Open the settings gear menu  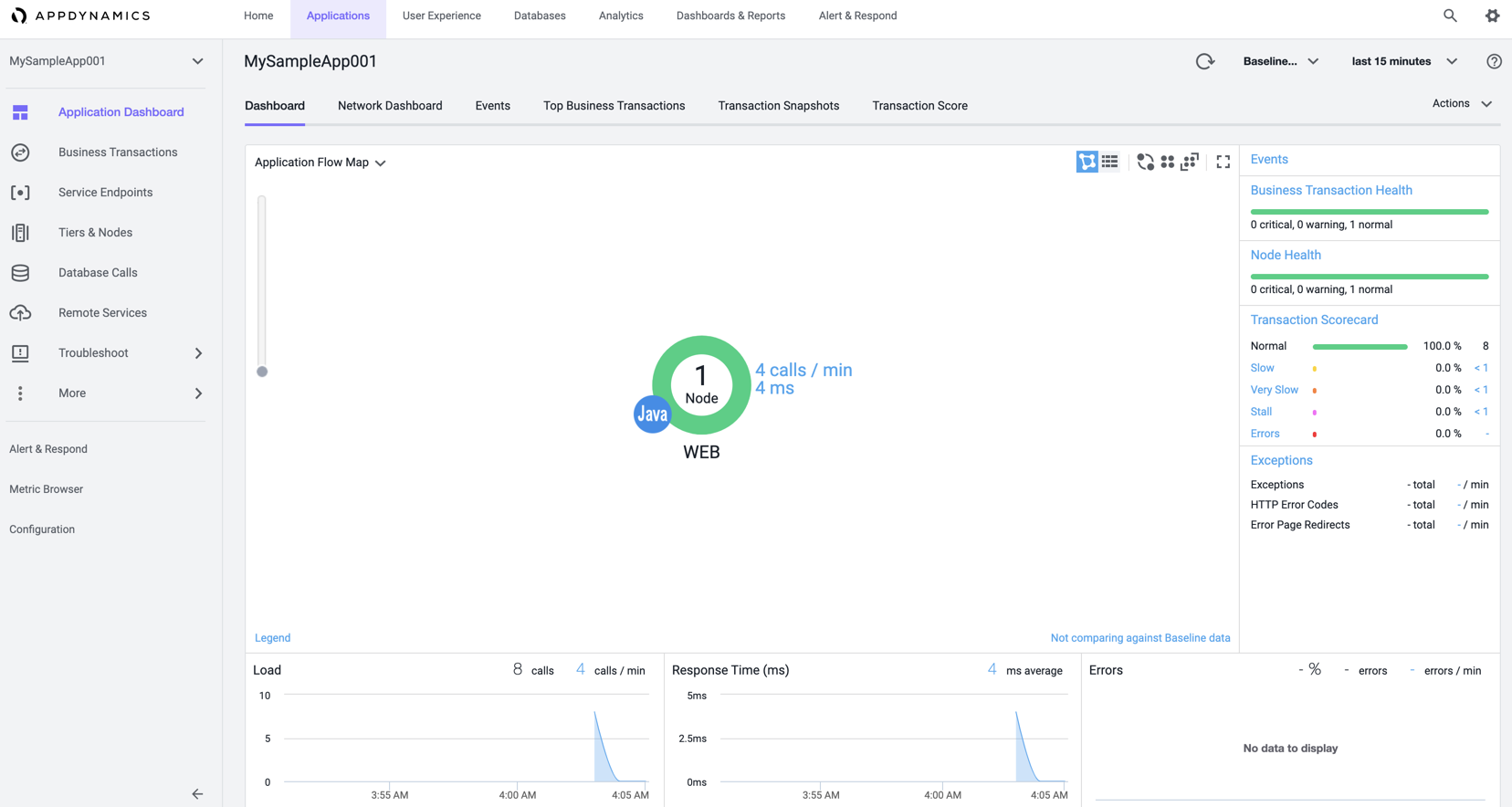(1492, 16)
